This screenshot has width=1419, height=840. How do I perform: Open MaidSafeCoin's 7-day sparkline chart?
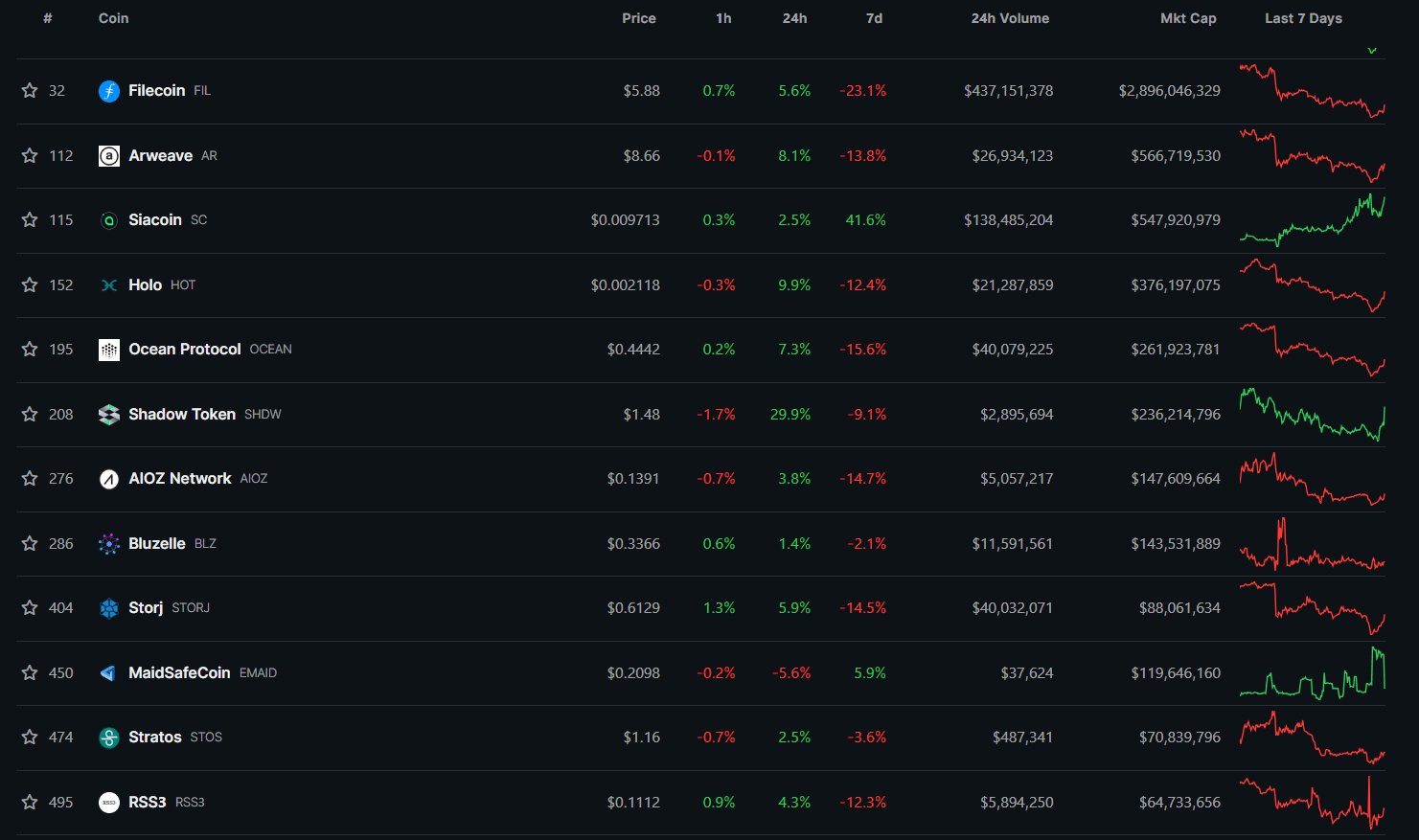(1313, 672)
